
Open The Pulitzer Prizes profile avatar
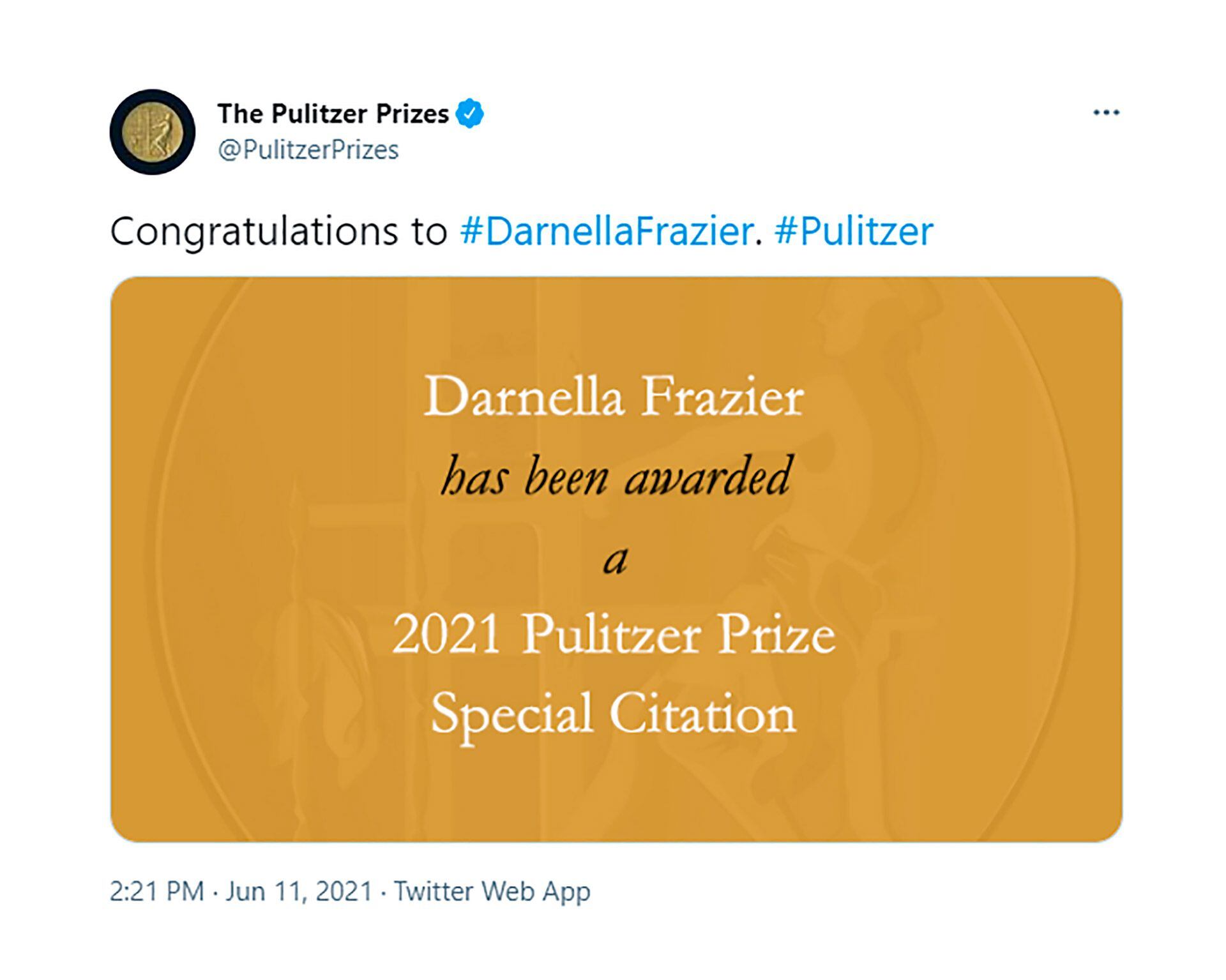point(152,132)
